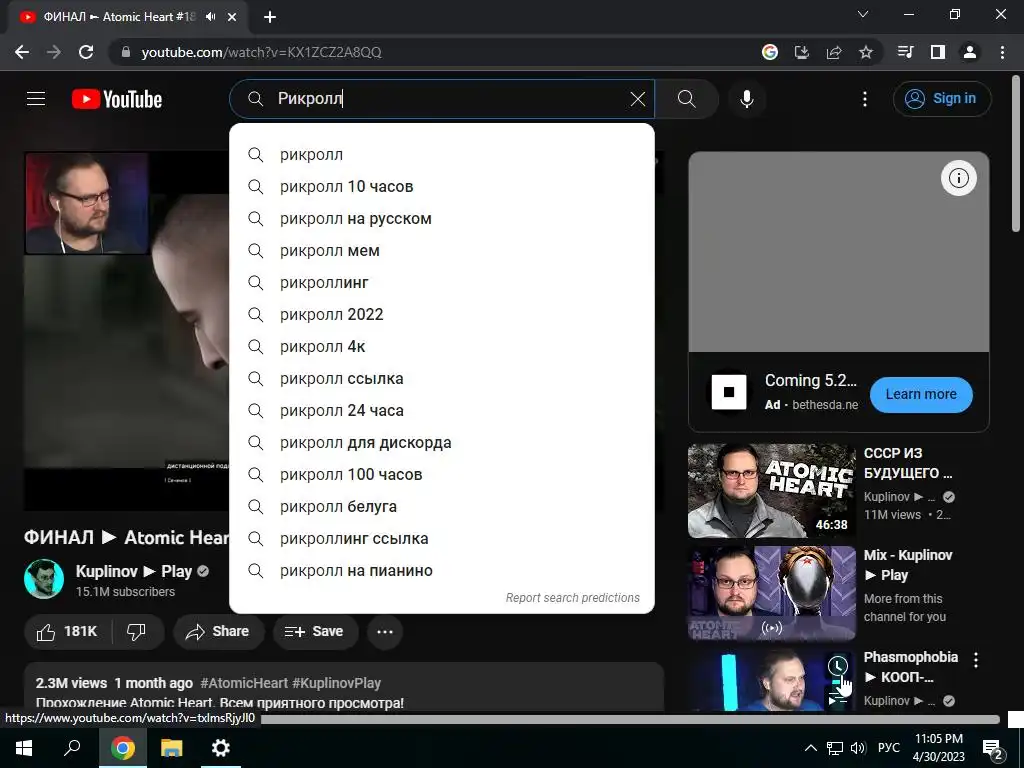Clear the search box with the X
This screenshot has height=768, width=1024.
click(x=637, y=99)
